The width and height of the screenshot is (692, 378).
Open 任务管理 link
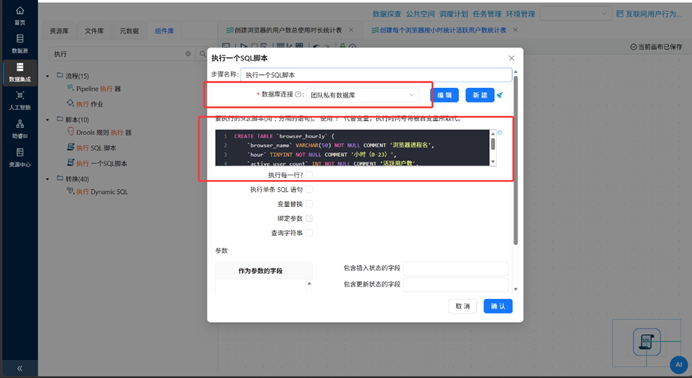pyautogui.click(x=487, y=14)
